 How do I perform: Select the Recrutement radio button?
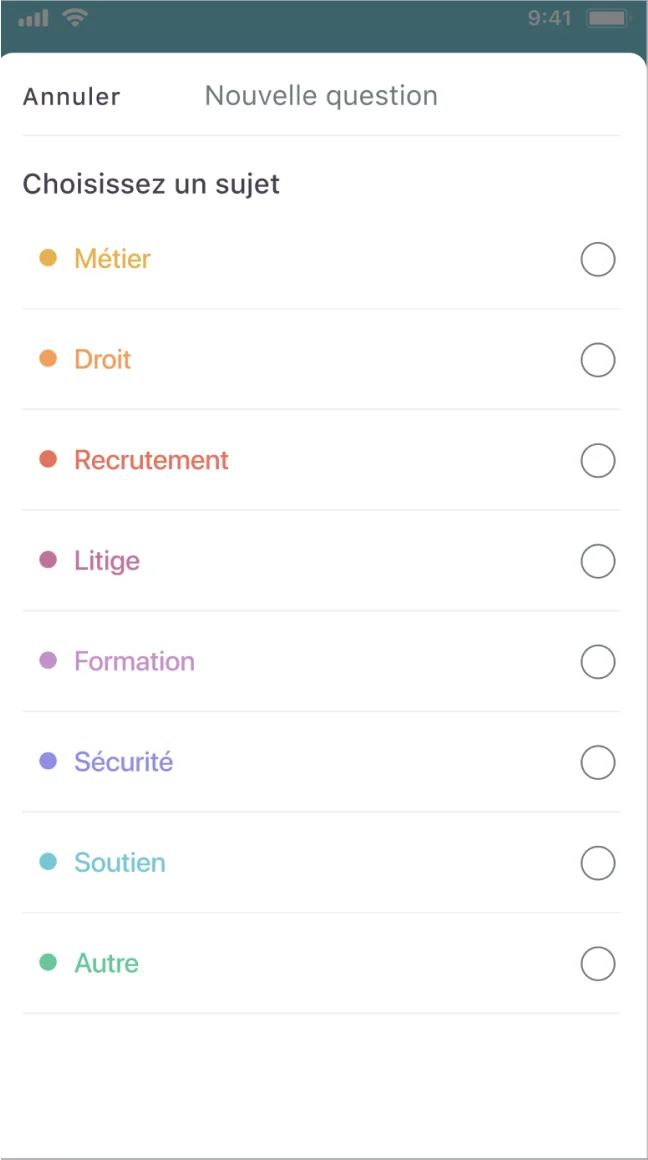[597, 460]
